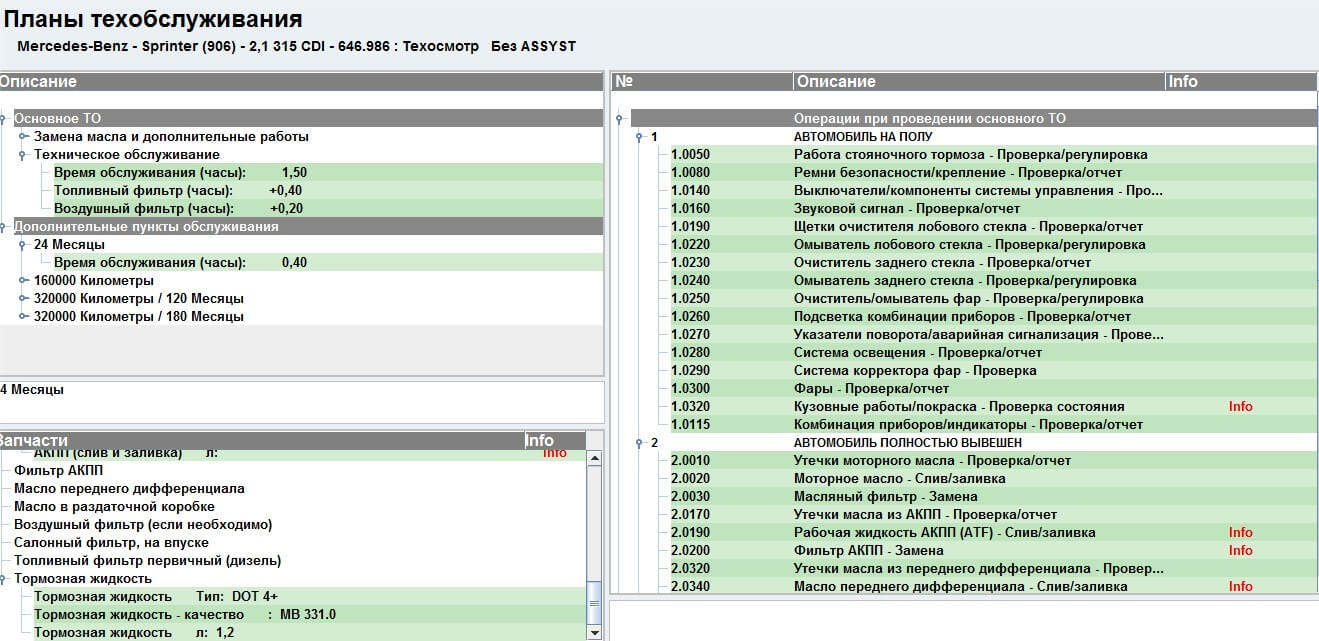Open Info for Масло переднего дифференциала row

[x=1240, y=587]
